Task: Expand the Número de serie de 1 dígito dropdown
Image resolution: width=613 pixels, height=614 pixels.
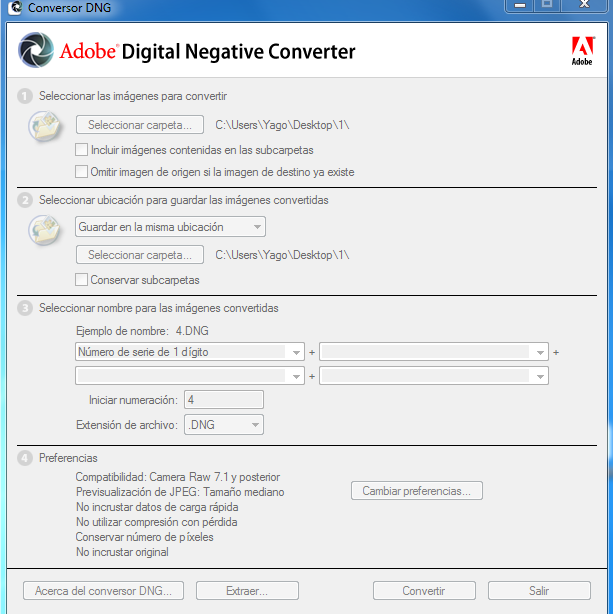Action: (190, 352)
